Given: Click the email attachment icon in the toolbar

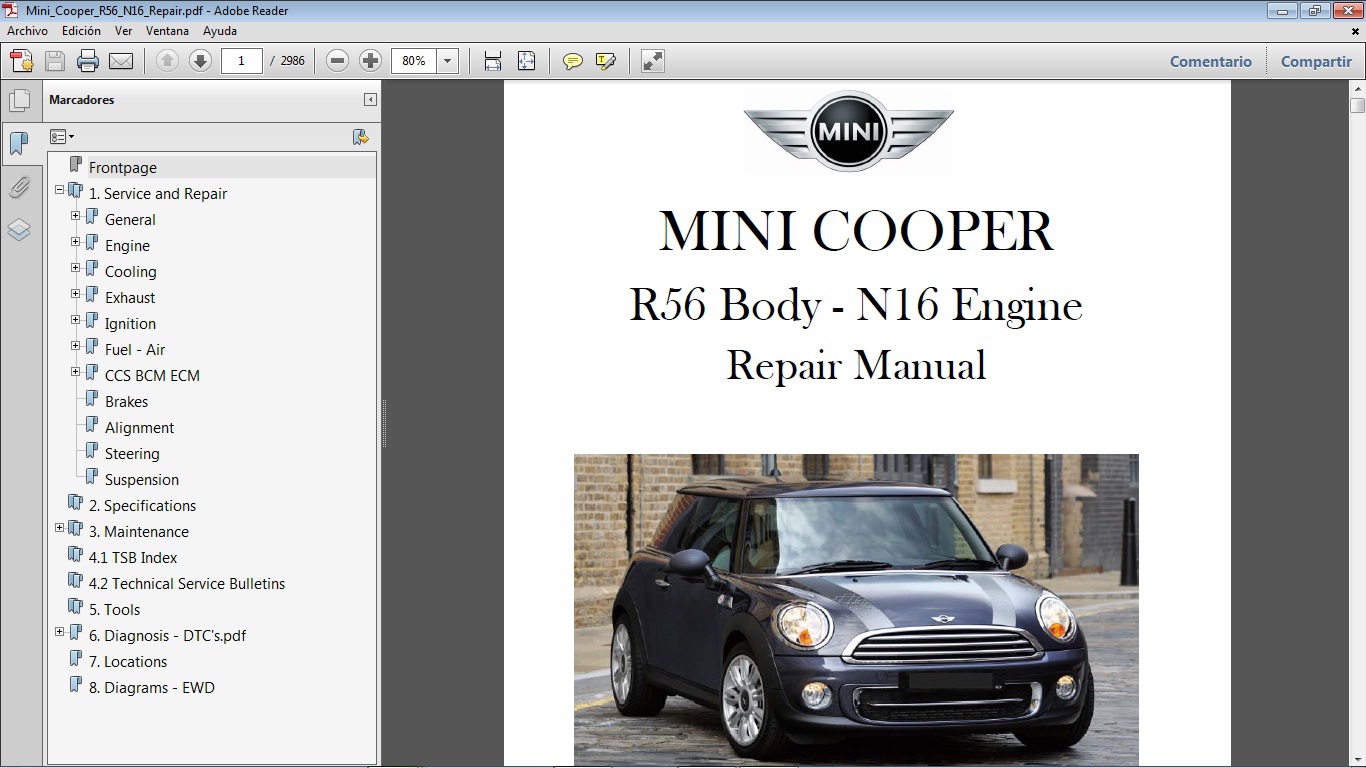Looking at the screenshot, I should pyautogui.click(x=121, y=61).
